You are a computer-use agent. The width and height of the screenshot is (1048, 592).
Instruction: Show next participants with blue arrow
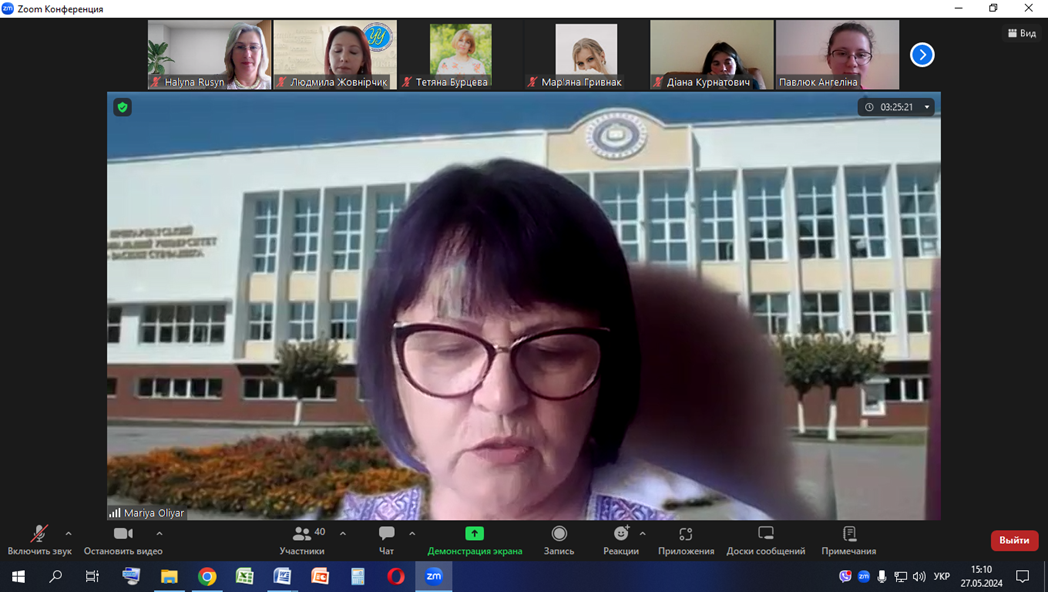point(922,55)
